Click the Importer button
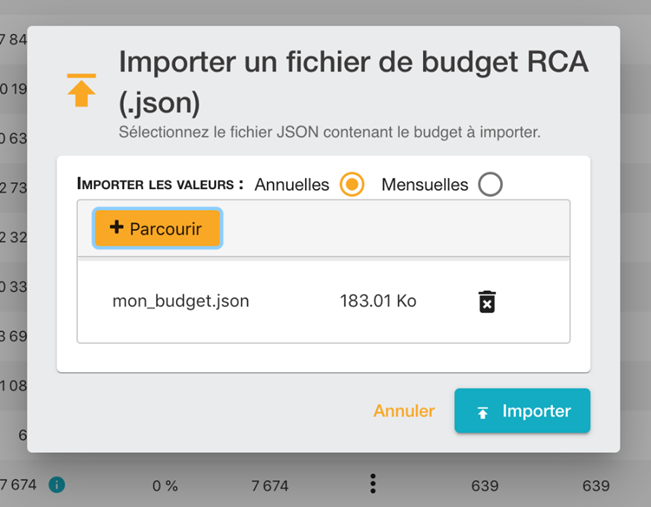The image size is (651, 507). (522, 411)
